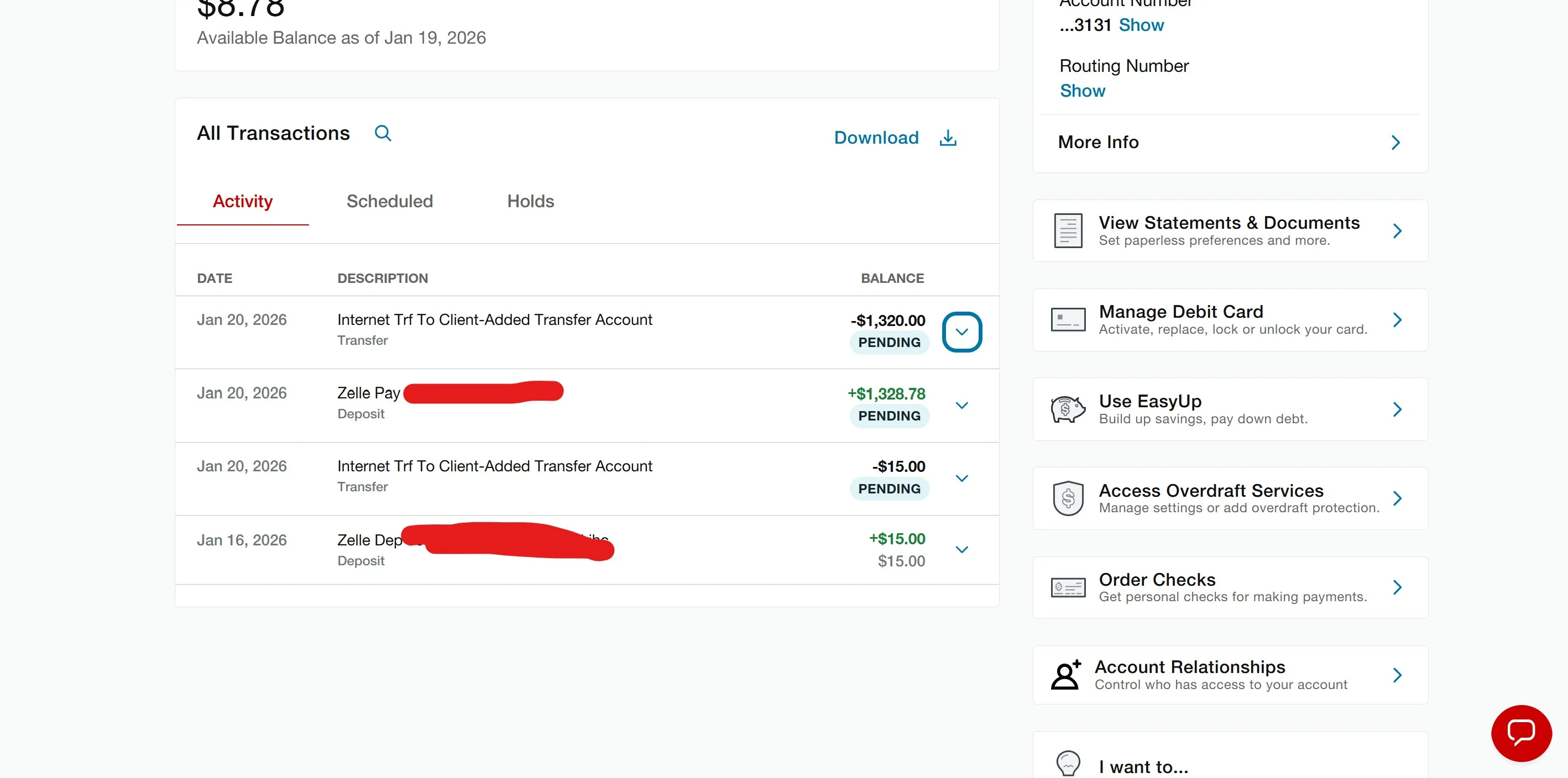Screen dimensions: 1568x778
Task: Switch to the Scheduled tab
Action: (x=390, y=201)
